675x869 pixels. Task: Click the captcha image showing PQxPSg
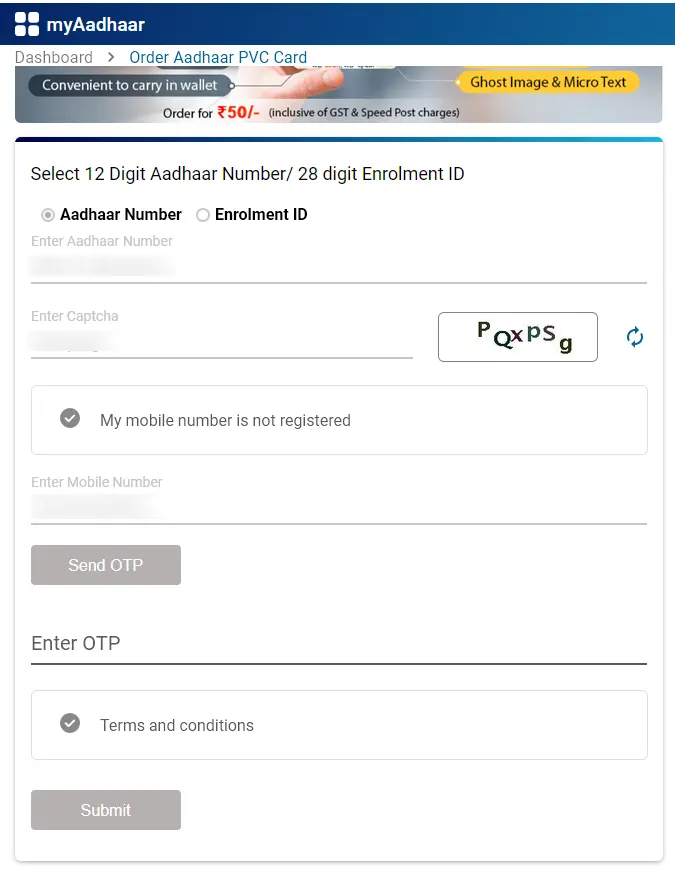pos(518,337)
